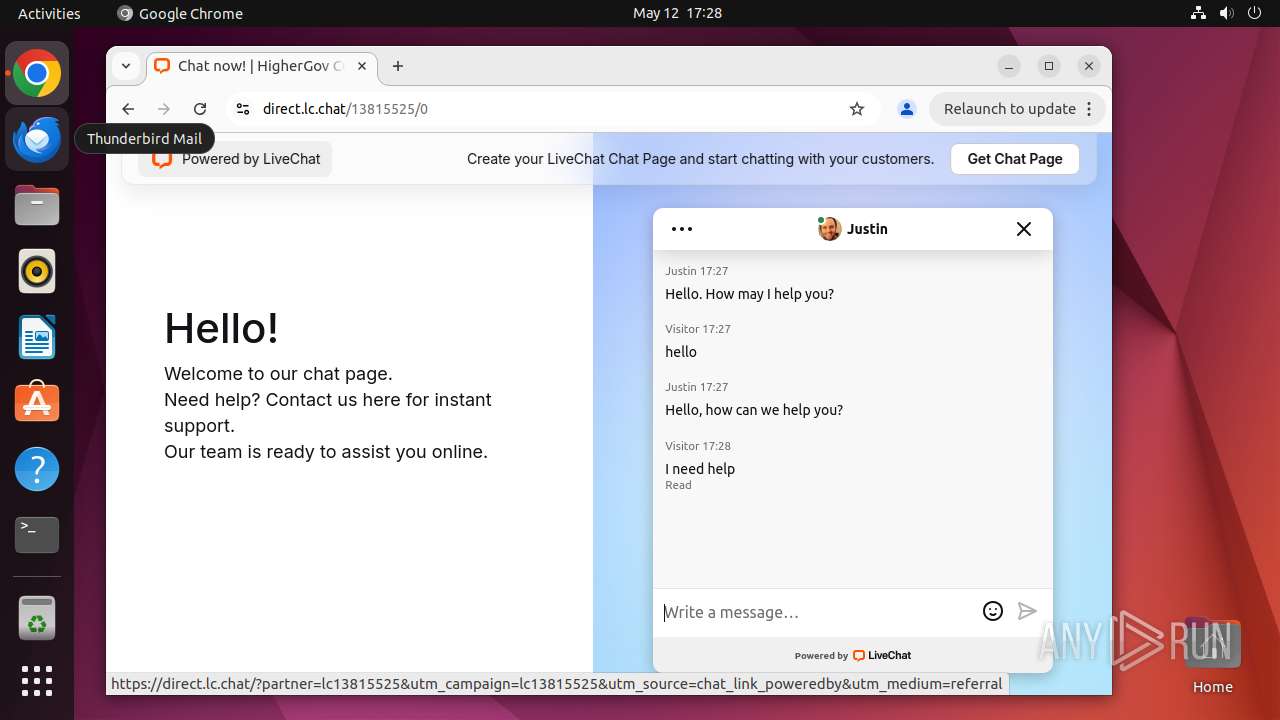Click the Powered by LiveChat banner badge
The image size is (1280, 720).
(x=236, y=159)
